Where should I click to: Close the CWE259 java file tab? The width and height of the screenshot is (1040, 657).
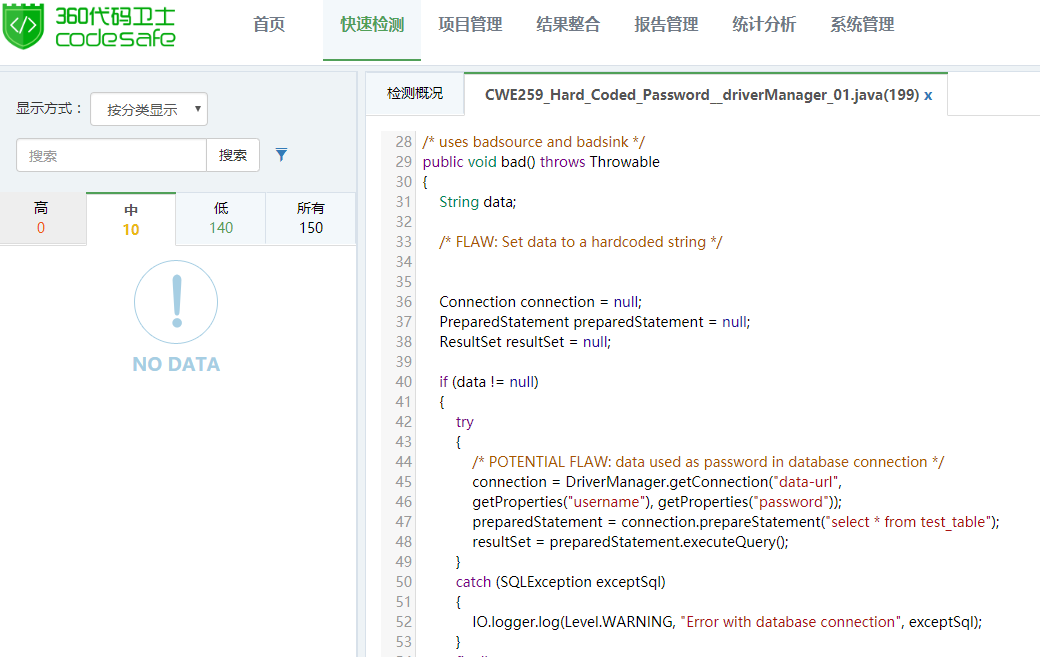pyautogui.click(x=928, y=95)
